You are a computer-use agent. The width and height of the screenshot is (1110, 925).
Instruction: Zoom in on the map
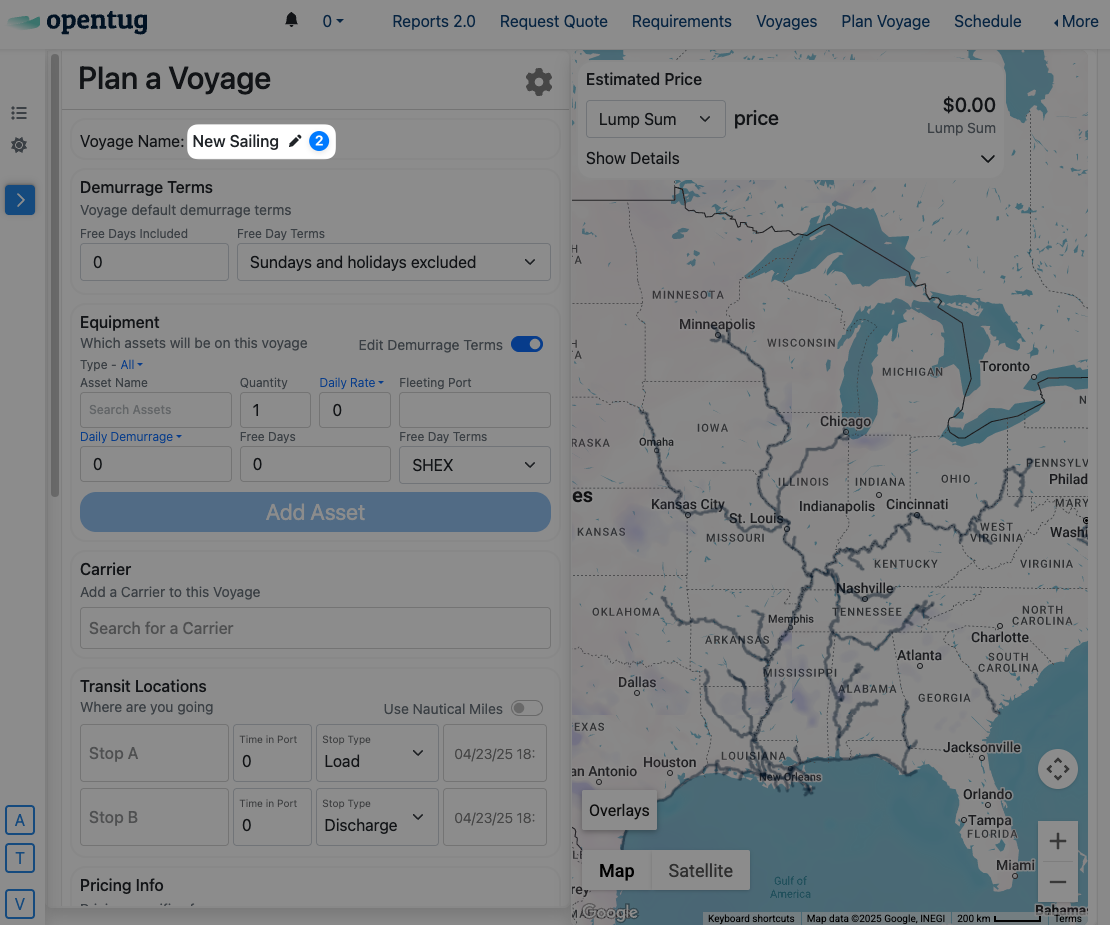tap(1058, 842)
